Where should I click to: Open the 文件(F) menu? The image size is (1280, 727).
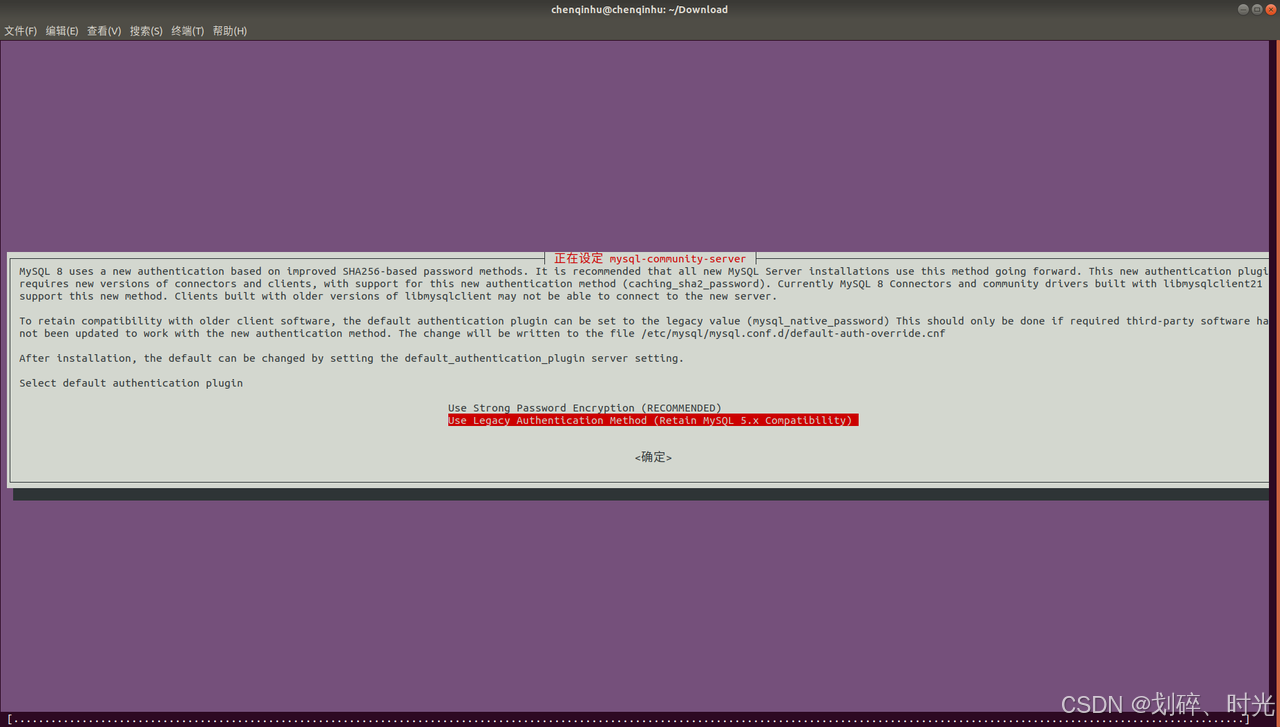point(20,31)
